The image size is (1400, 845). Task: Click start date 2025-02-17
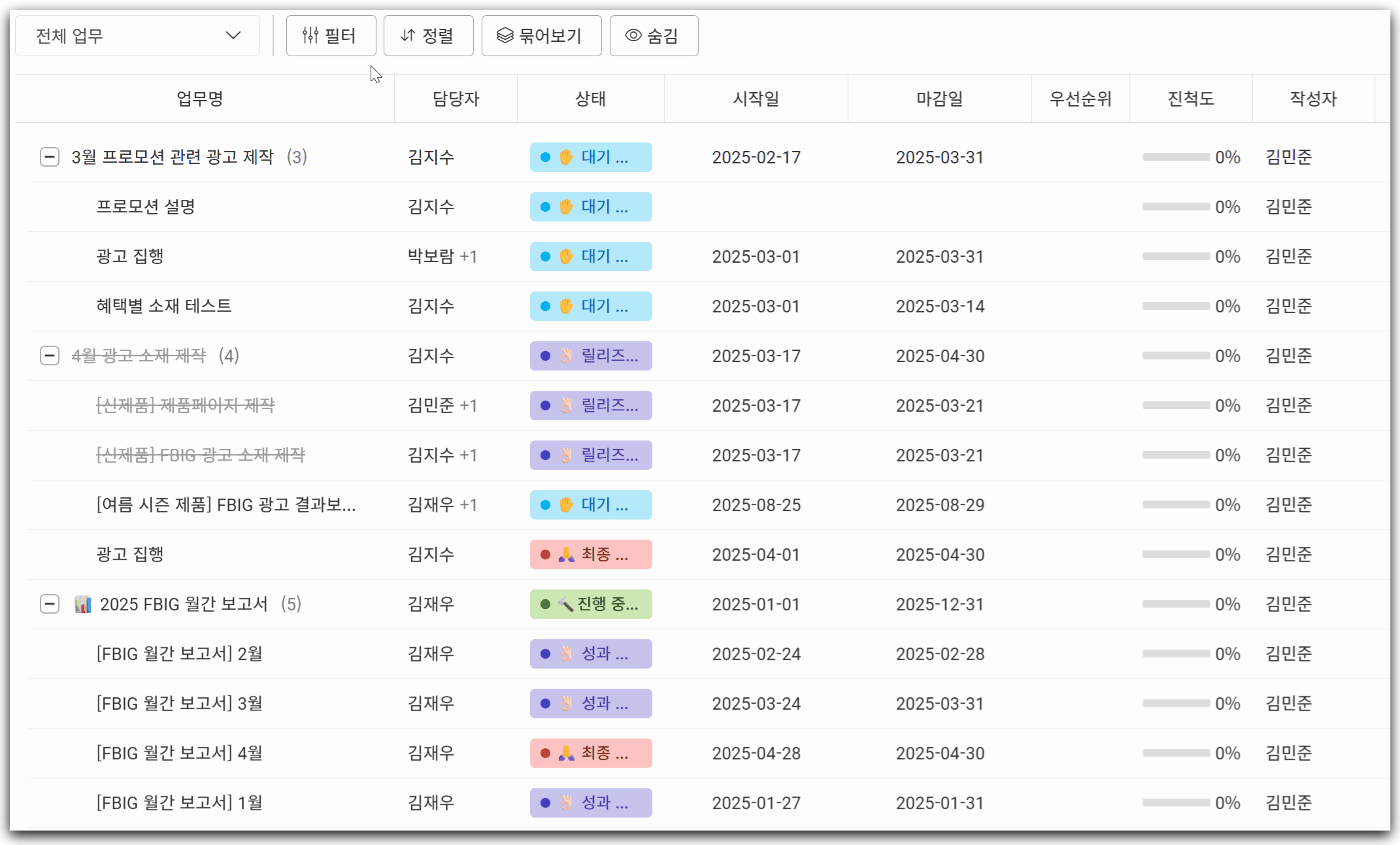[756, 157]
